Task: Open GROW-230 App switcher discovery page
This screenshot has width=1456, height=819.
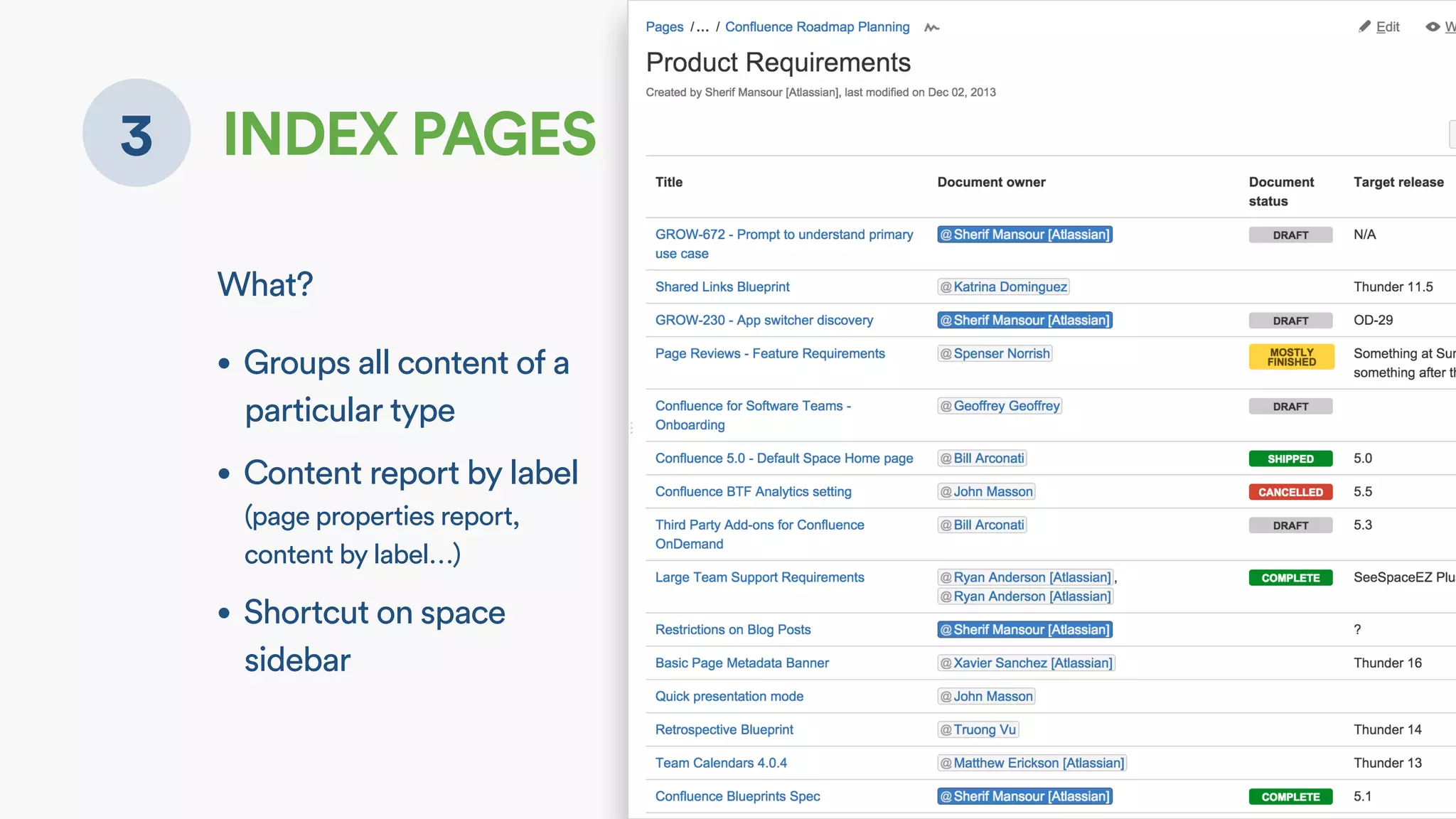Action: pyautogui.click(x=764, y=320)
